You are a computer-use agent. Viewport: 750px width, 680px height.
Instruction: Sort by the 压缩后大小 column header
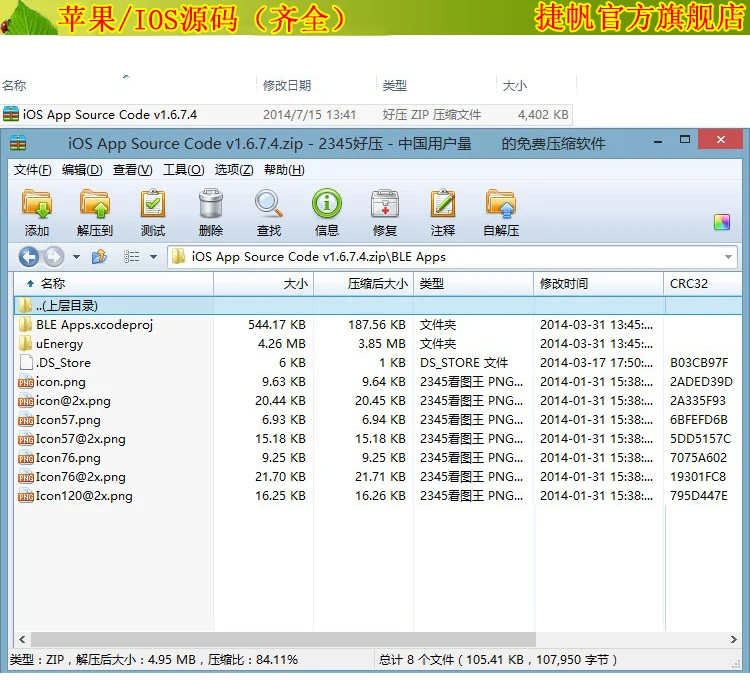(364, 284)
